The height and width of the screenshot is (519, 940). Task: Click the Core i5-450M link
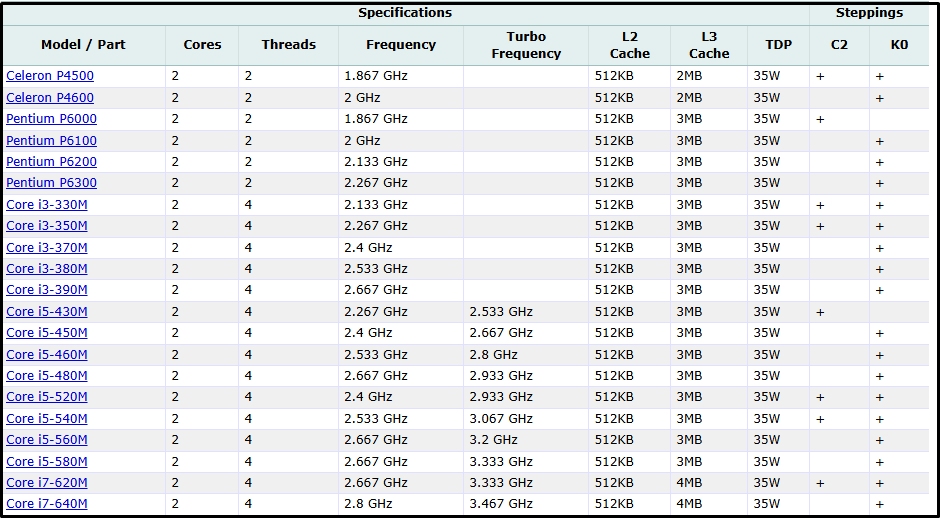(47, 333)
